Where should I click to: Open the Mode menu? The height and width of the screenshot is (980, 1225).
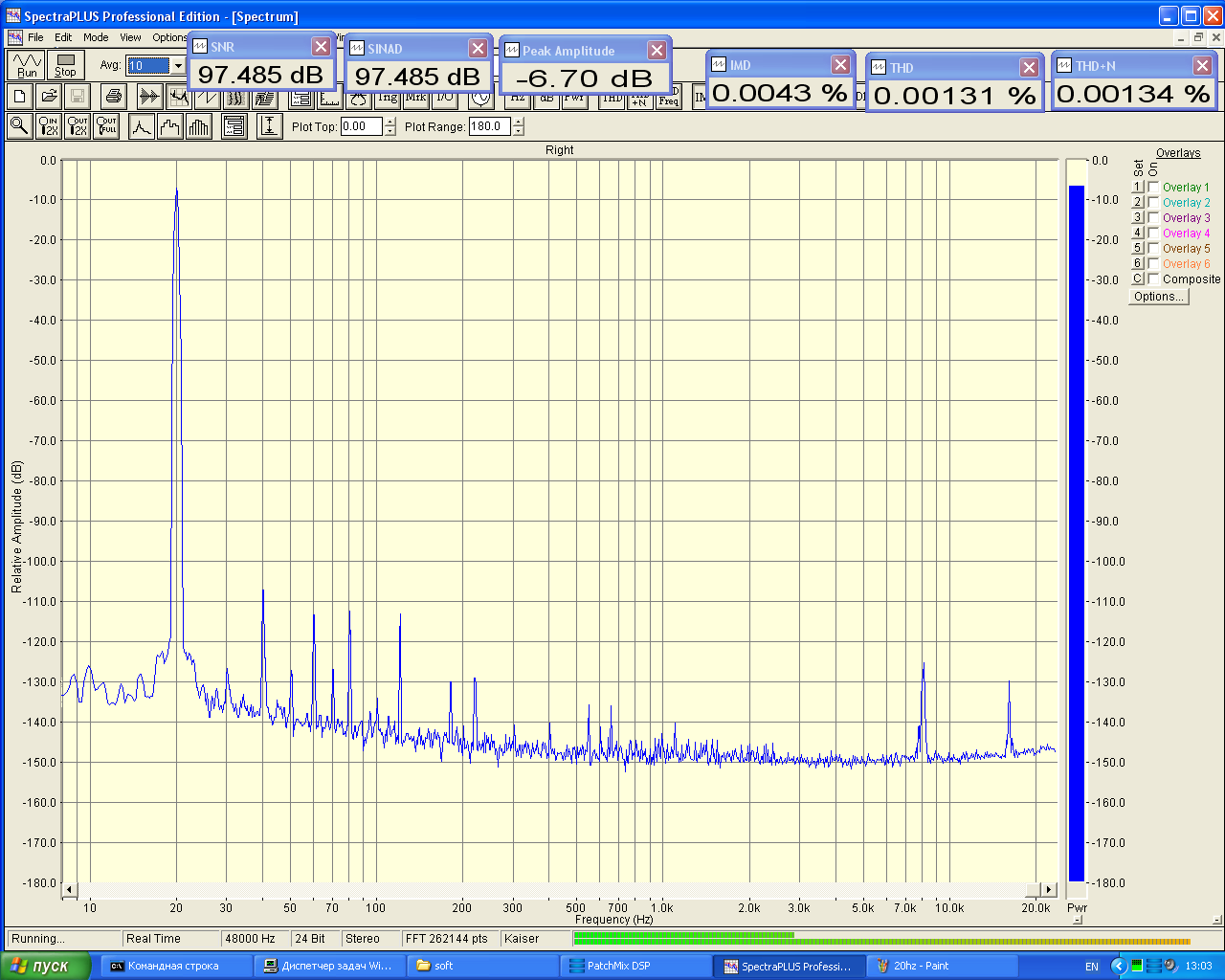coord(96,37)
